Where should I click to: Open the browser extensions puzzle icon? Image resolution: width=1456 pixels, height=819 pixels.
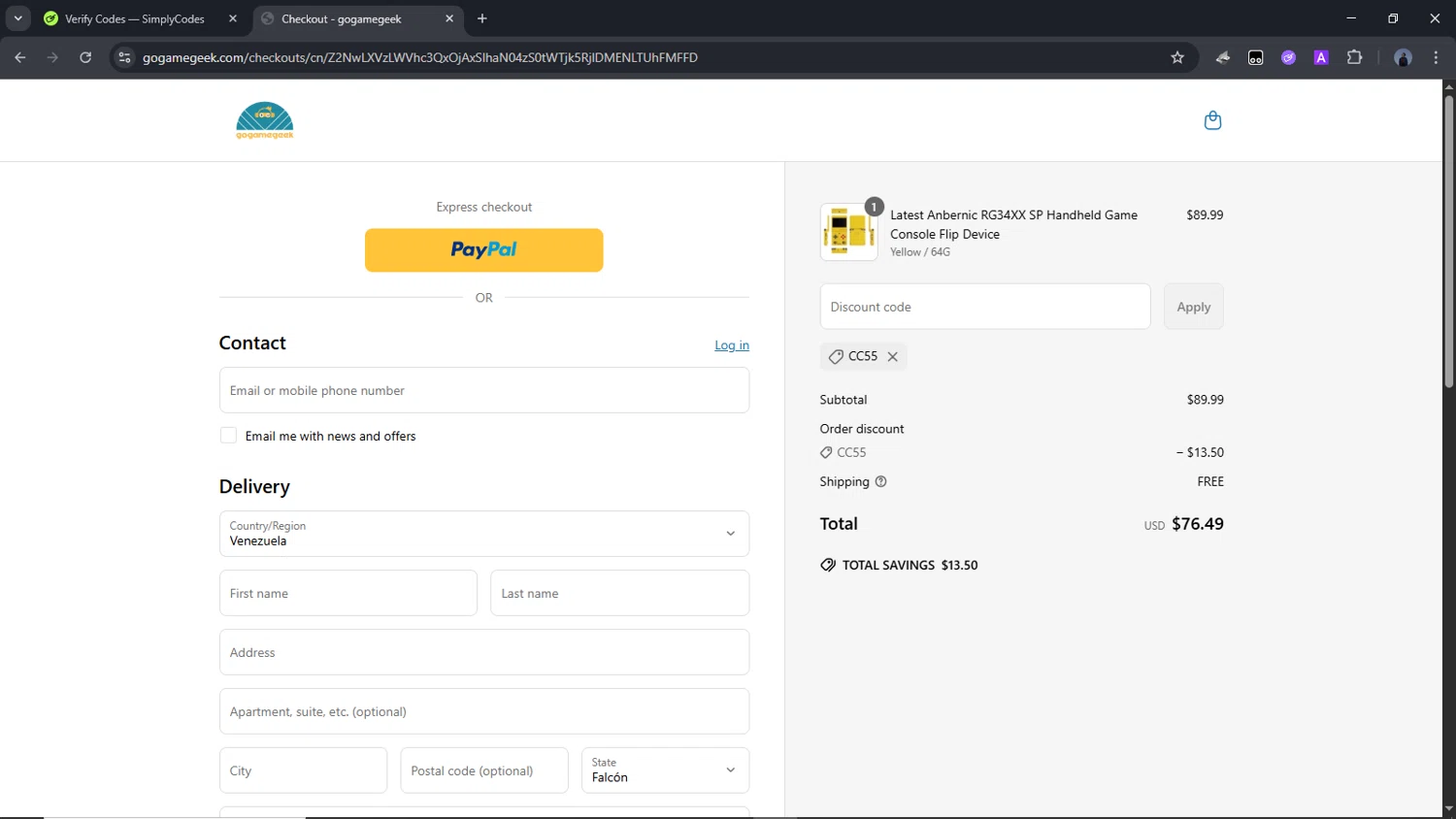[1355, 57]
